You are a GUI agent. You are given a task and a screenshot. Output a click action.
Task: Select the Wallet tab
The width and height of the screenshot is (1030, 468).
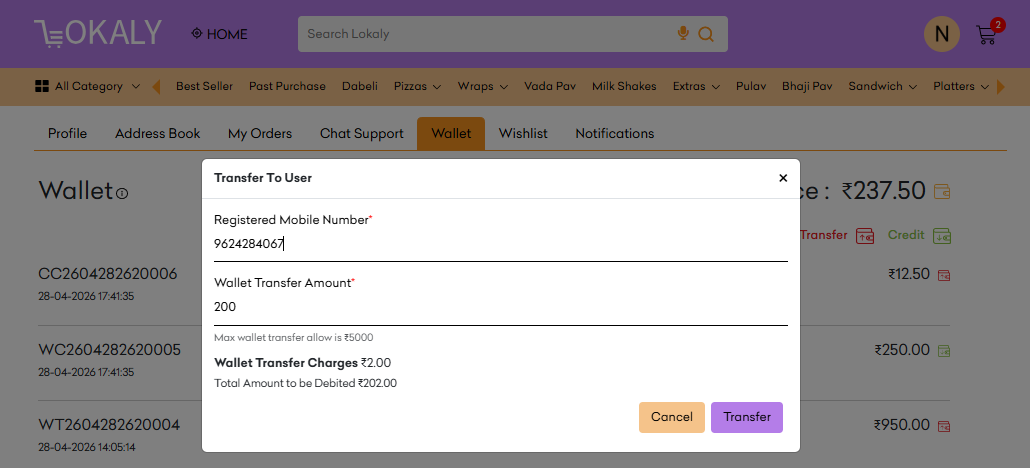[x=451, y=133]
